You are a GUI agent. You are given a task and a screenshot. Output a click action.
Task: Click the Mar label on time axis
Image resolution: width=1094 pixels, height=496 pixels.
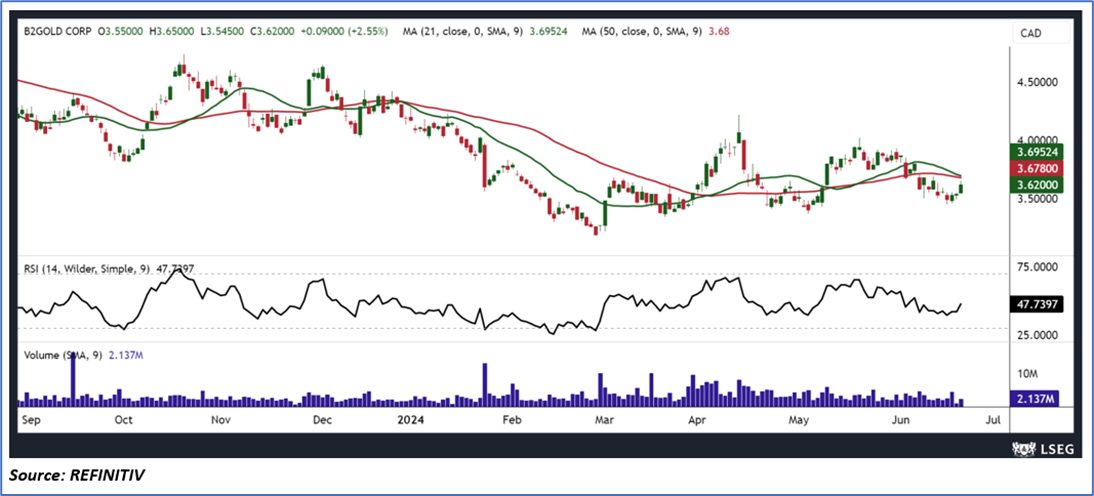(603, 421)
